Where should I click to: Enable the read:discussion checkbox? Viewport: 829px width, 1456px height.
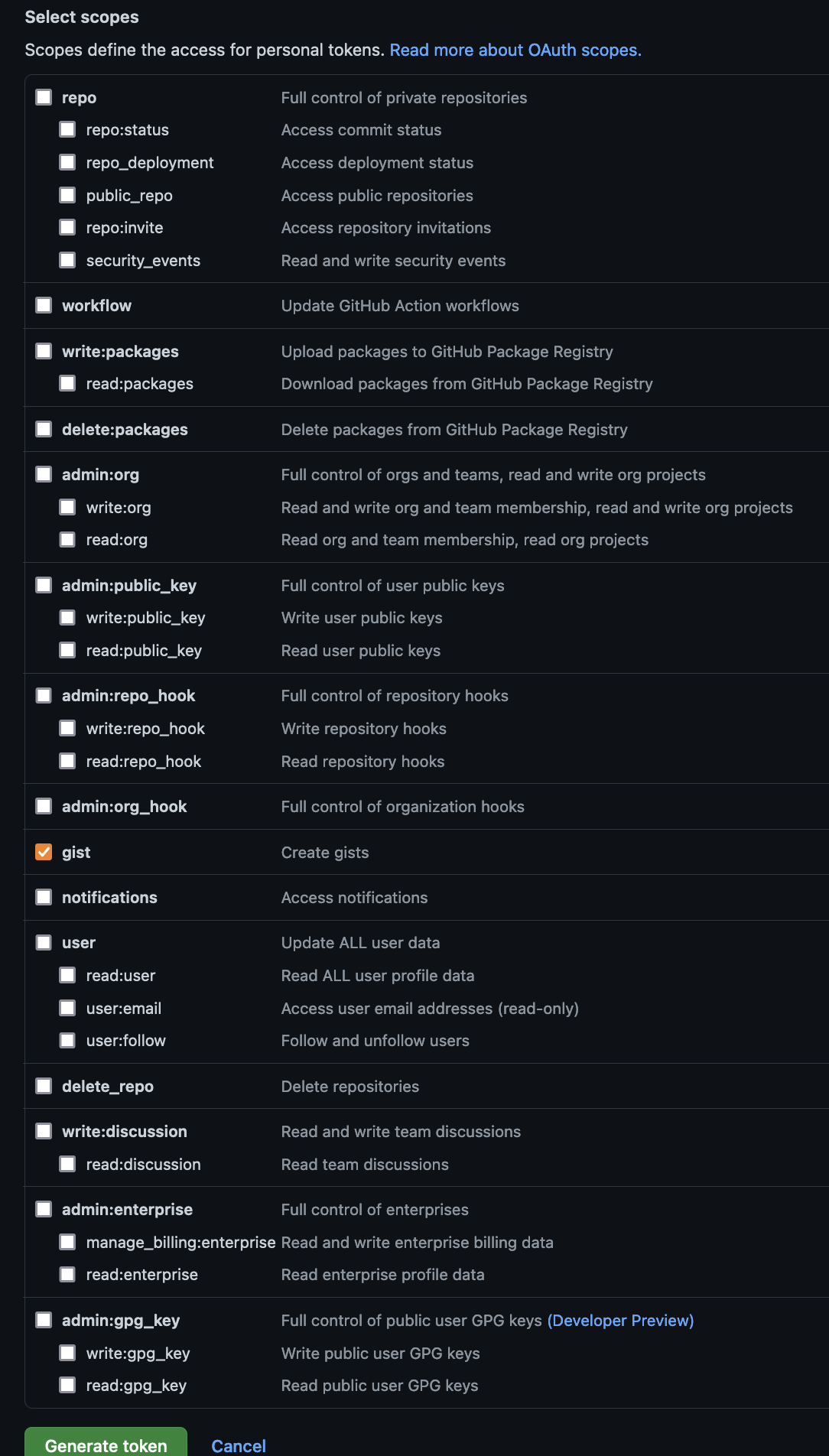pos(68,1164)
